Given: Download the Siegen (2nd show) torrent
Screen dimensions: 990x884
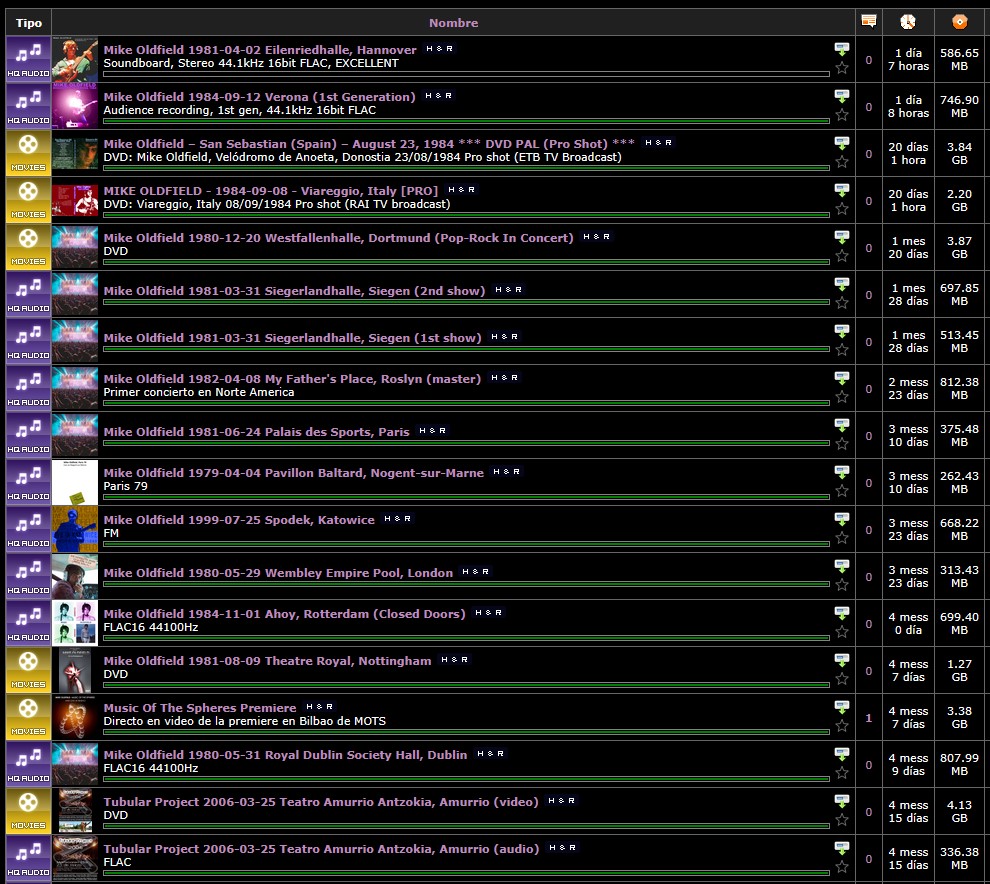Looking at the screenshot, I should click(842, 285).
